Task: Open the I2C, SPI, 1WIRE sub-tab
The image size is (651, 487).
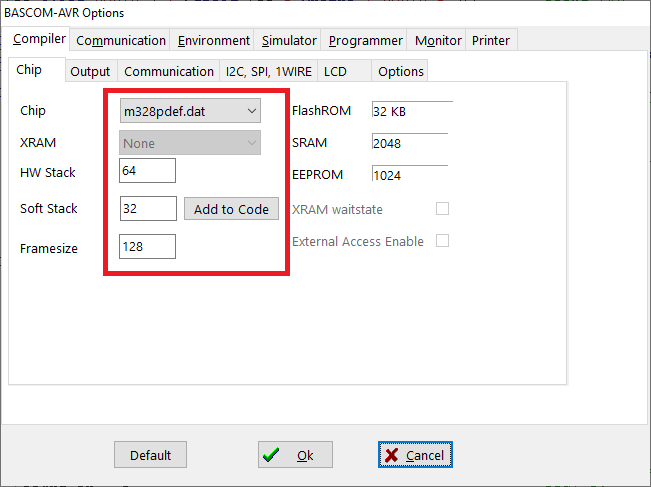Action: (268, 71)
